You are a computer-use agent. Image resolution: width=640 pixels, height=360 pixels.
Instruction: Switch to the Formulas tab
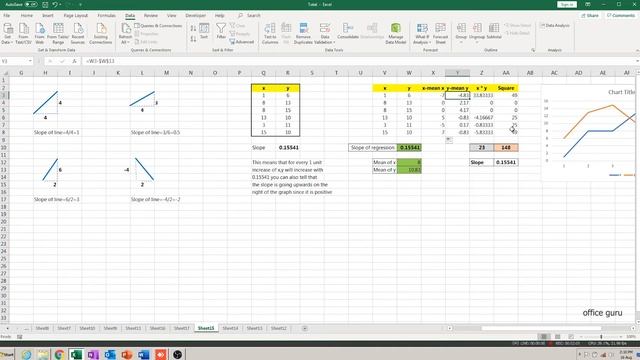[x=107, y=16]
